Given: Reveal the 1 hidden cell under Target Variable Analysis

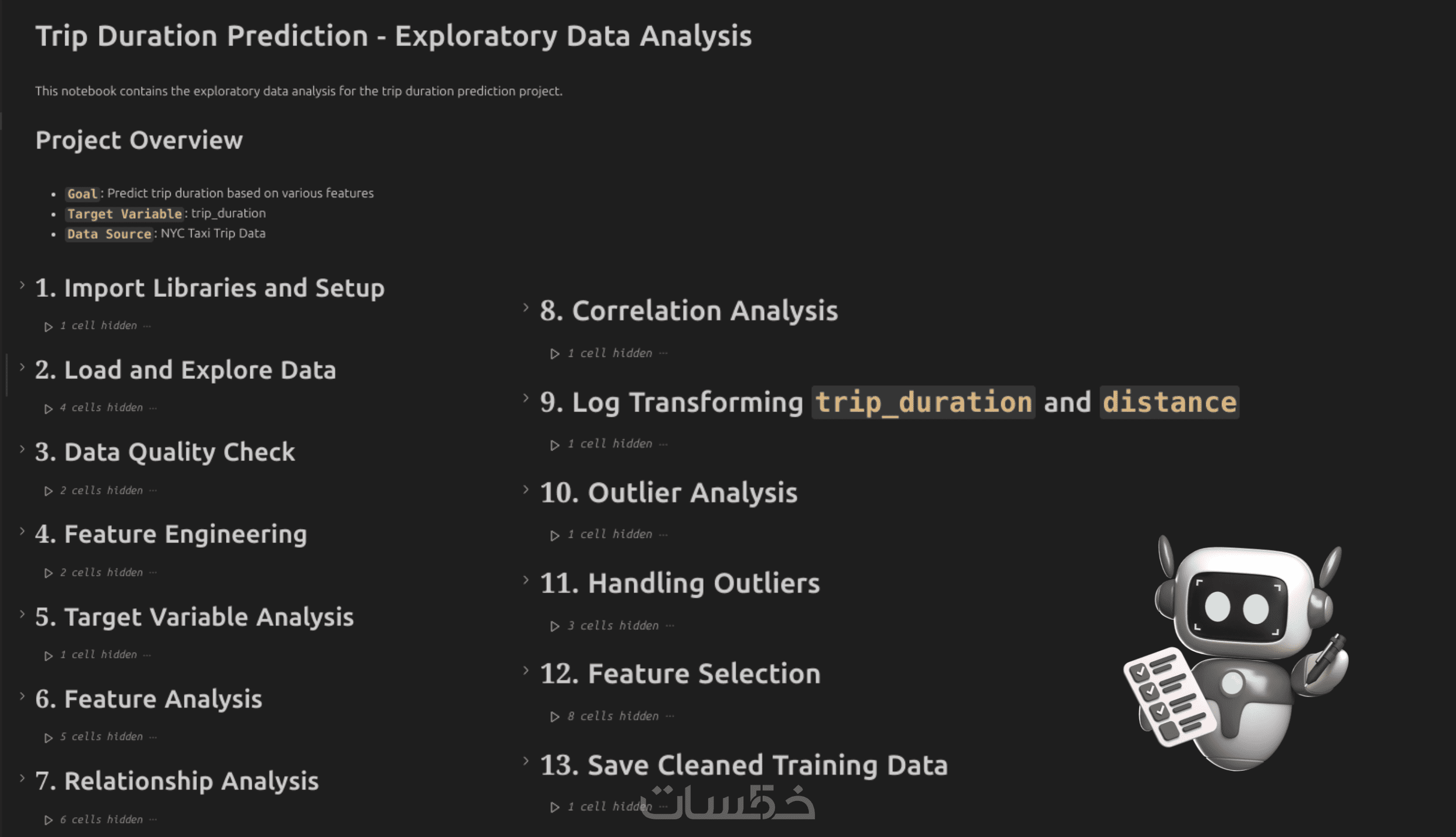Looking at the screenshot, I should tap(98, 655).
